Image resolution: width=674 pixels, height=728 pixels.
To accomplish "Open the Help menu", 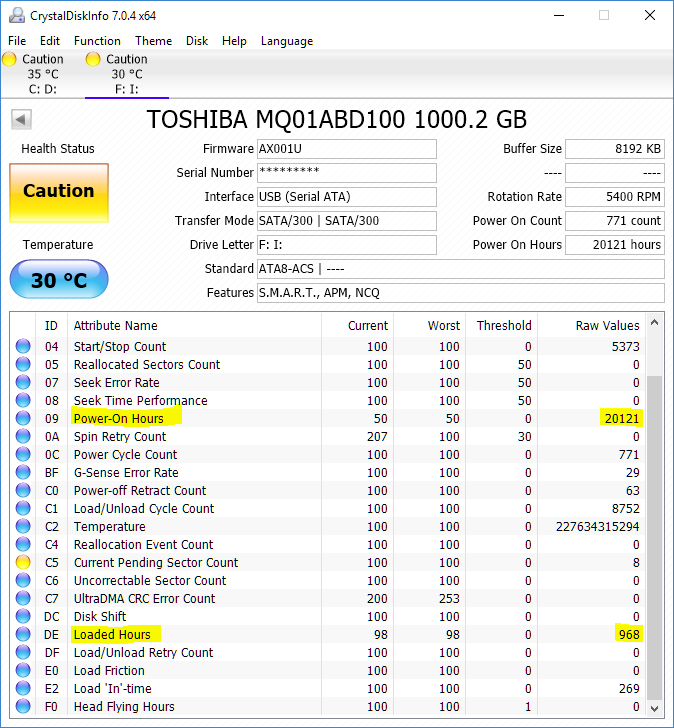I will click(234, 41).
